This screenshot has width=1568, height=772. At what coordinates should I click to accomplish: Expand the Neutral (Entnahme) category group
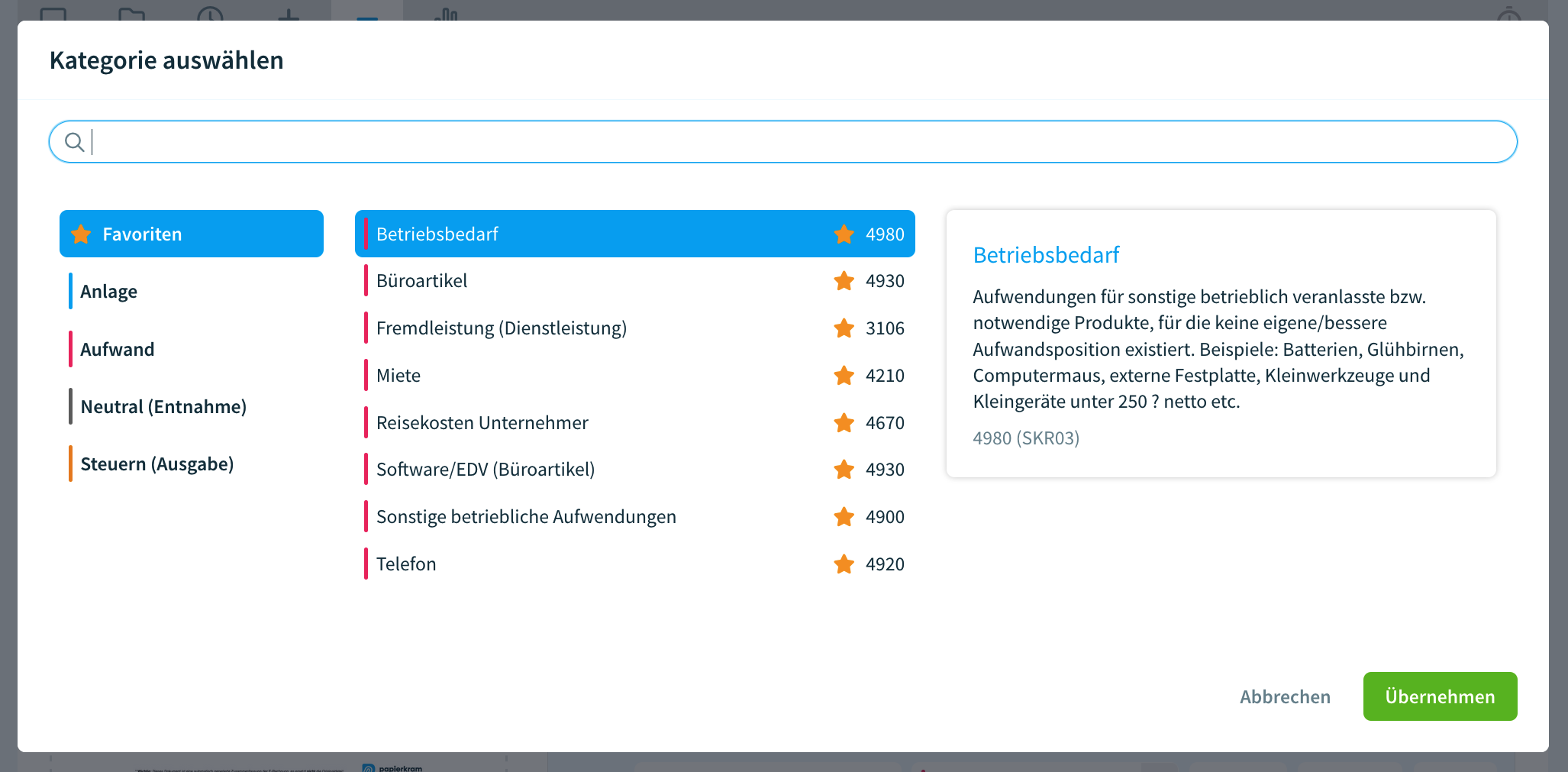click(x=163, y=406)
